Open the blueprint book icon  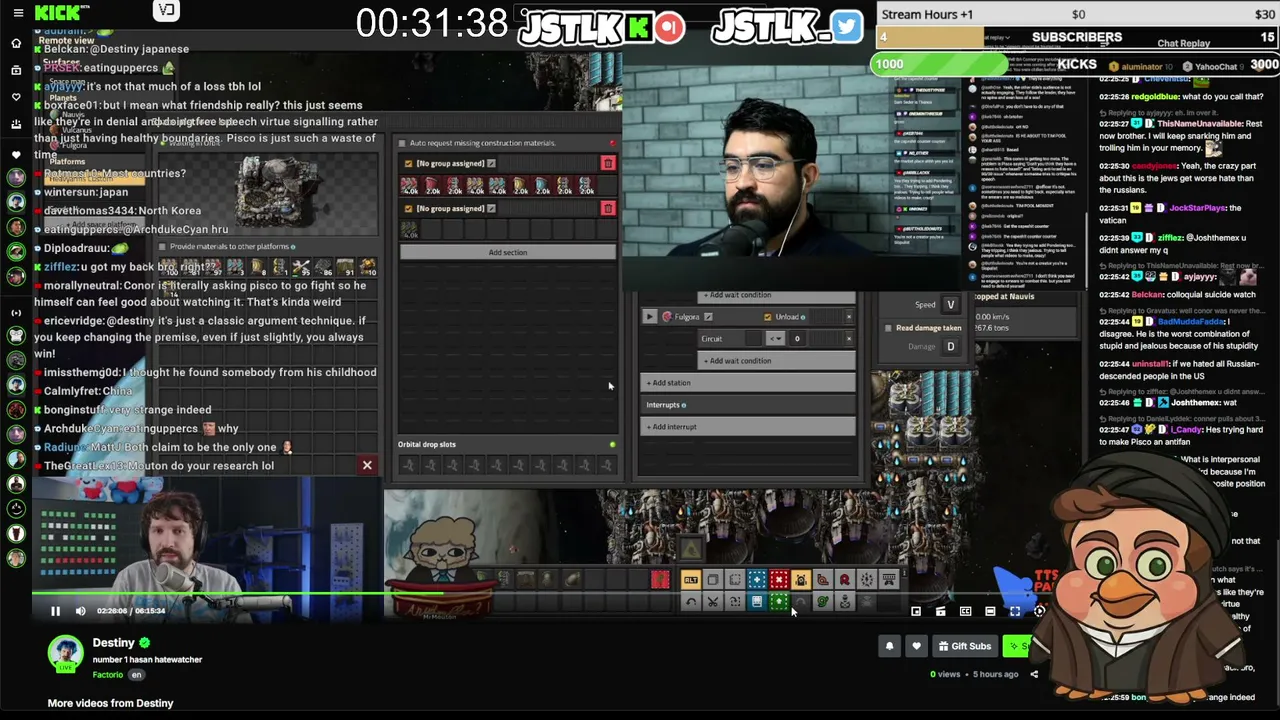pos(757,602)
